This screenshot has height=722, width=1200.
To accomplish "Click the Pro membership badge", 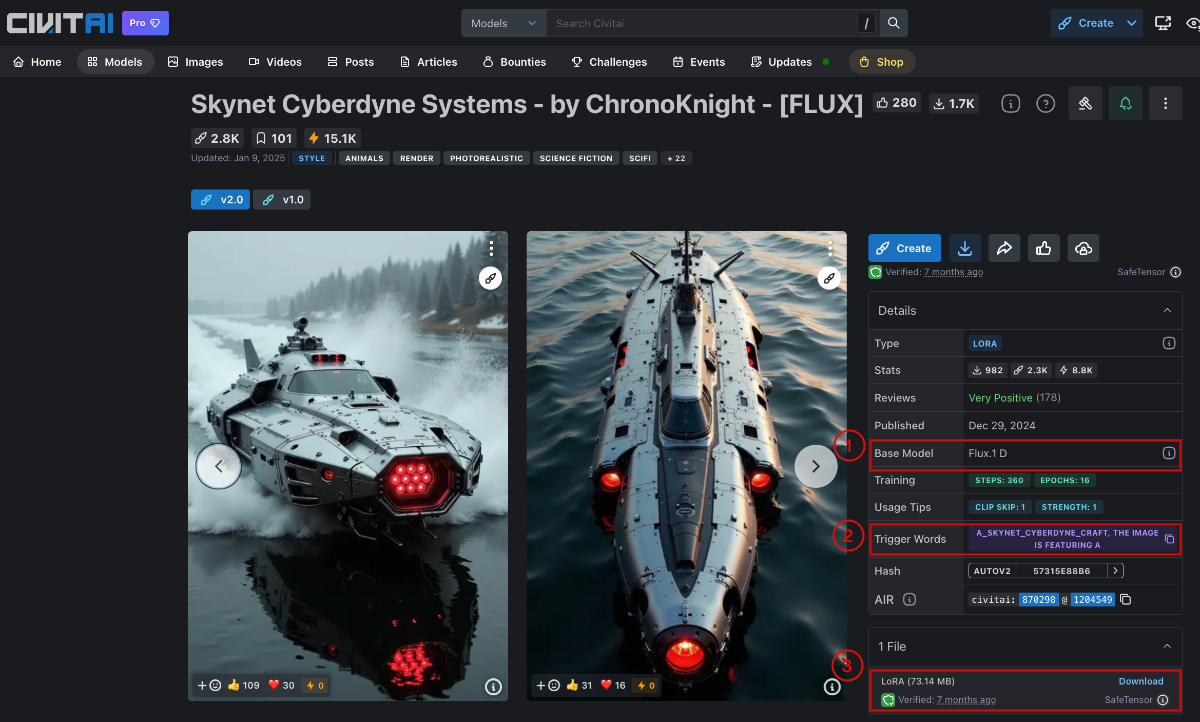I will pyautogui.click(x=145, y=23).
